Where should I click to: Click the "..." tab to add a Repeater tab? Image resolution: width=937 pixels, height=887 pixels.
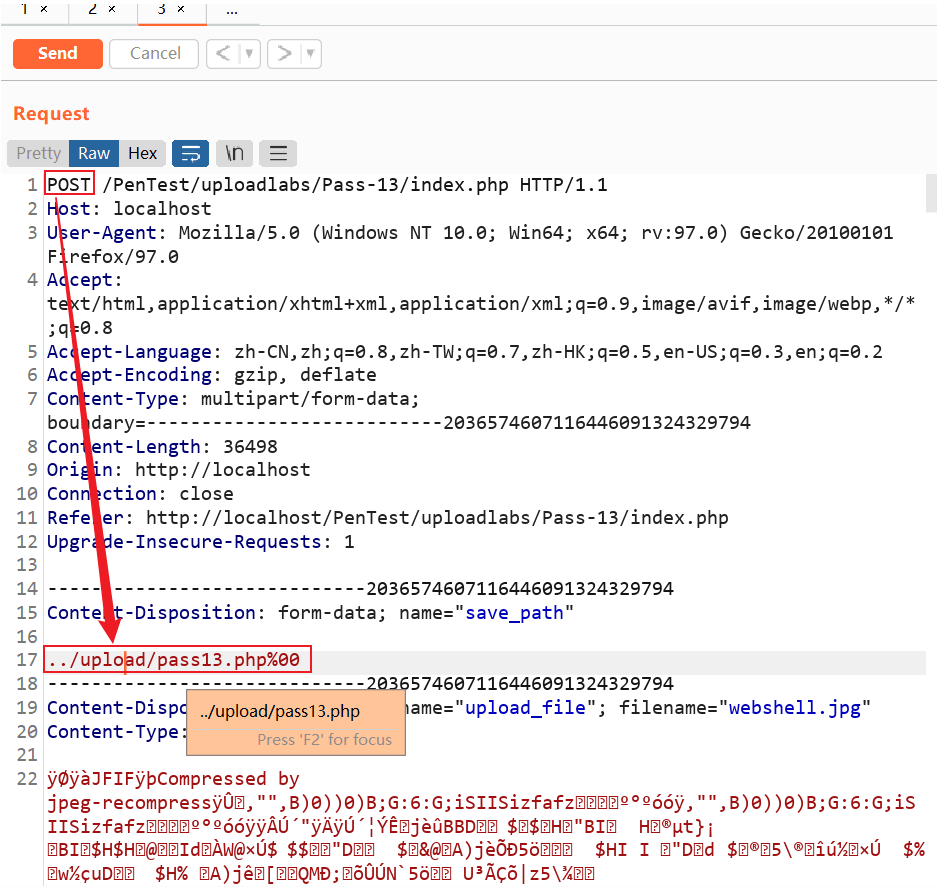[x=232, y=11]
